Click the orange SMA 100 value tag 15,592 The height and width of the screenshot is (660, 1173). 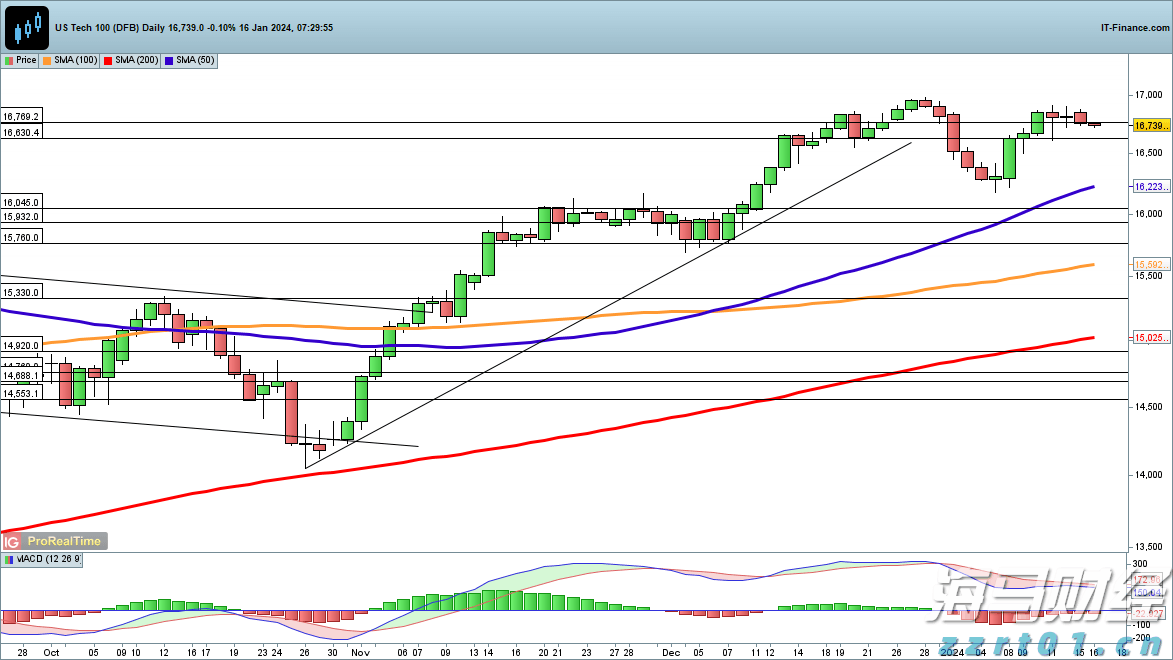pyautogui.click(x=1150, y=264)
